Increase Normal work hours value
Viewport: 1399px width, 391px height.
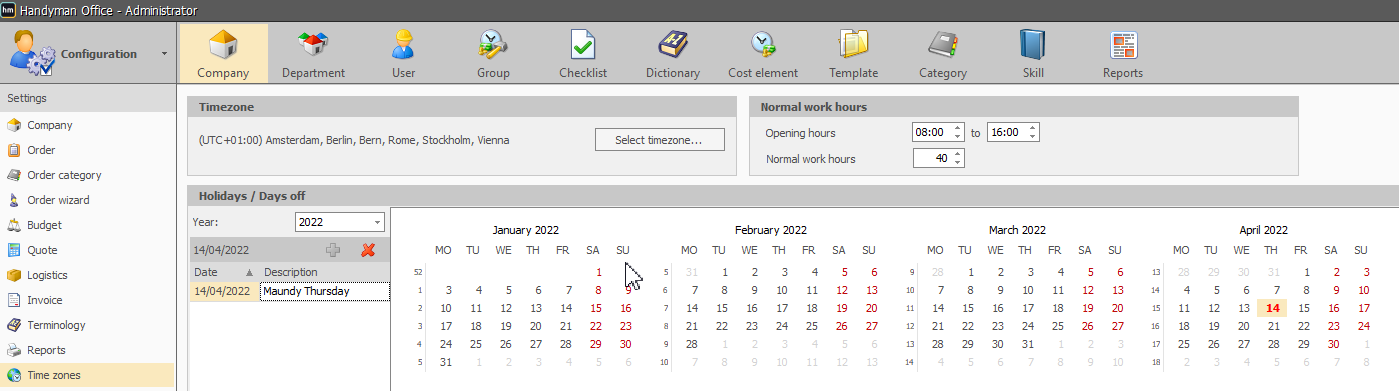point(958,154)
